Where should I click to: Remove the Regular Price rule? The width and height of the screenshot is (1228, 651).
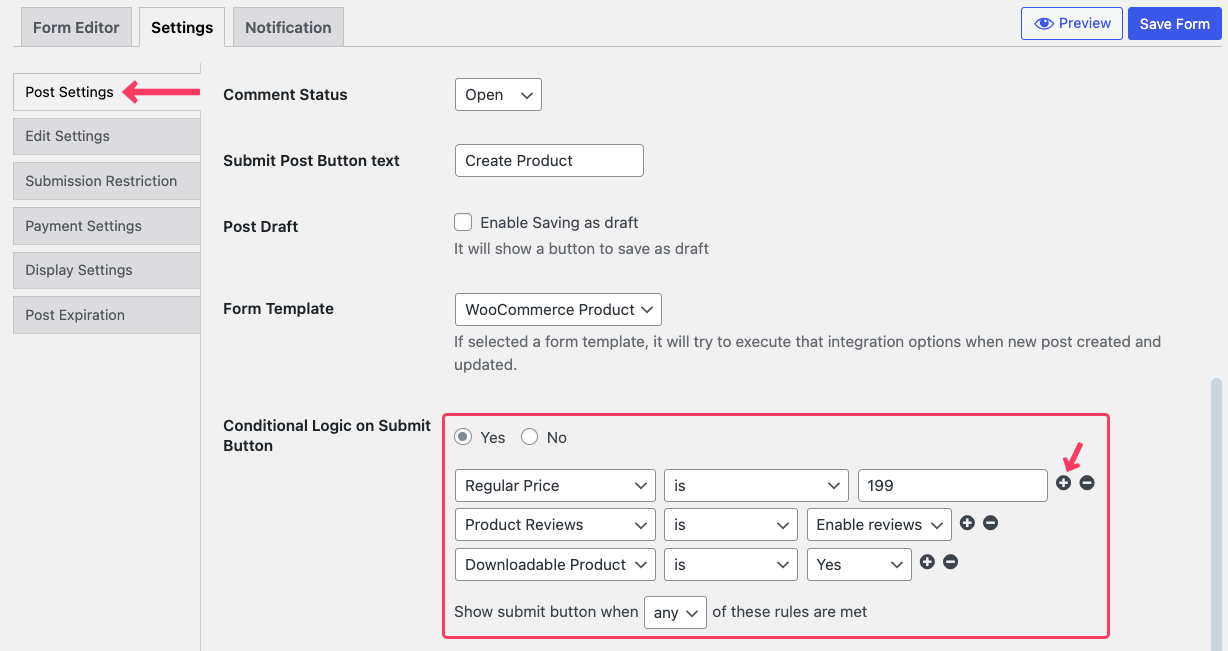pos(1087,483)
